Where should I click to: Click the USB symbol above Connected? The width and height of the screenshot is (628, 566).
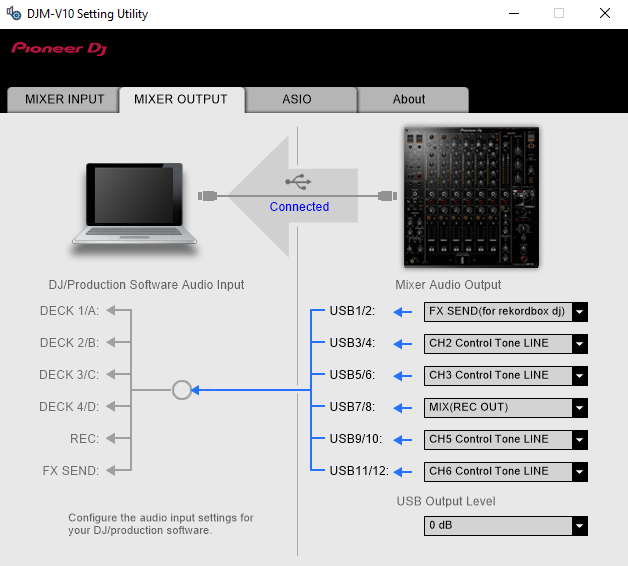pos(298,182)
